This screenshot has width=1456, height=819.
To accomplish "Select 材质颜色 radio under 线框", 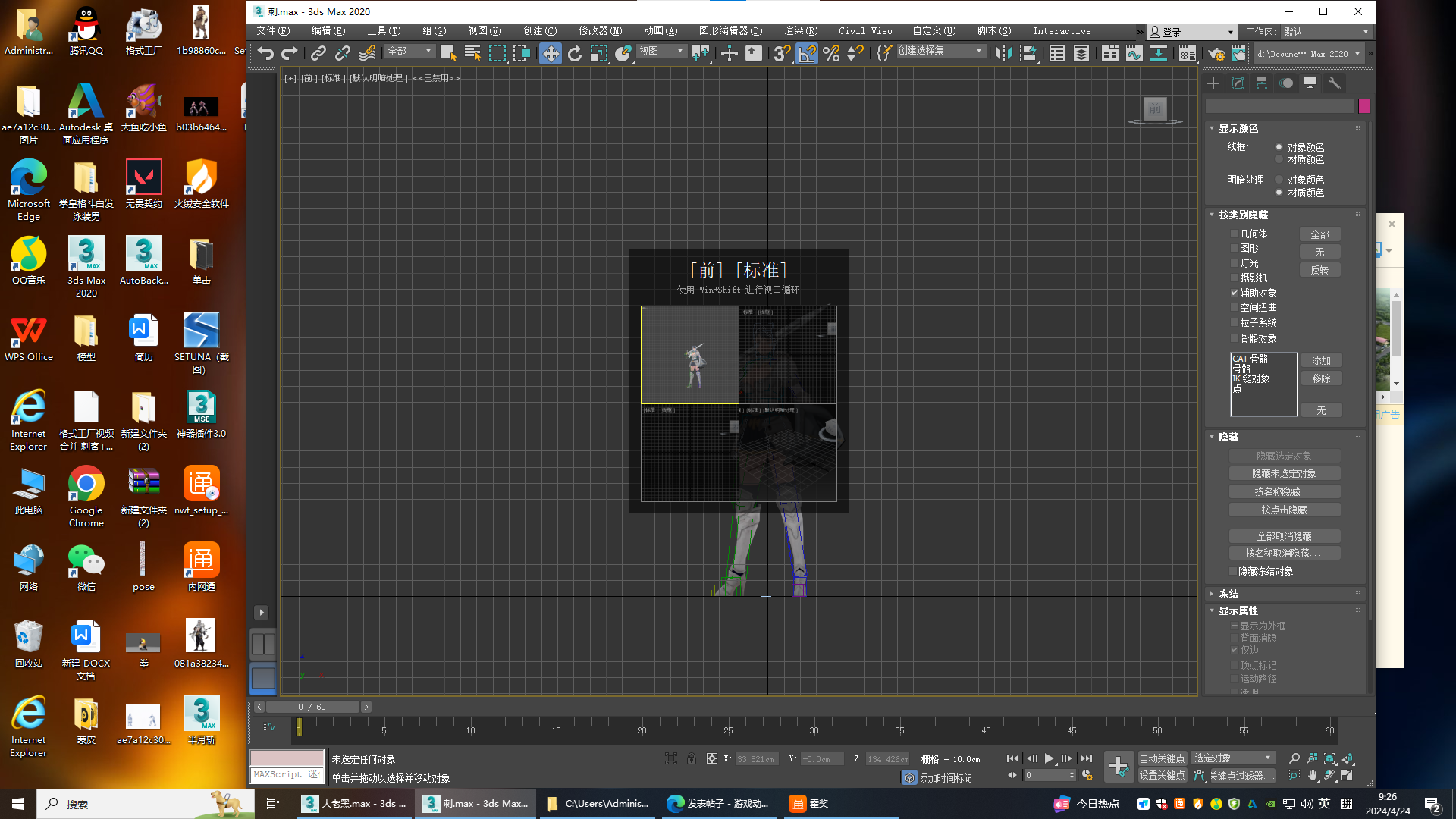I will click(1279, 159).
